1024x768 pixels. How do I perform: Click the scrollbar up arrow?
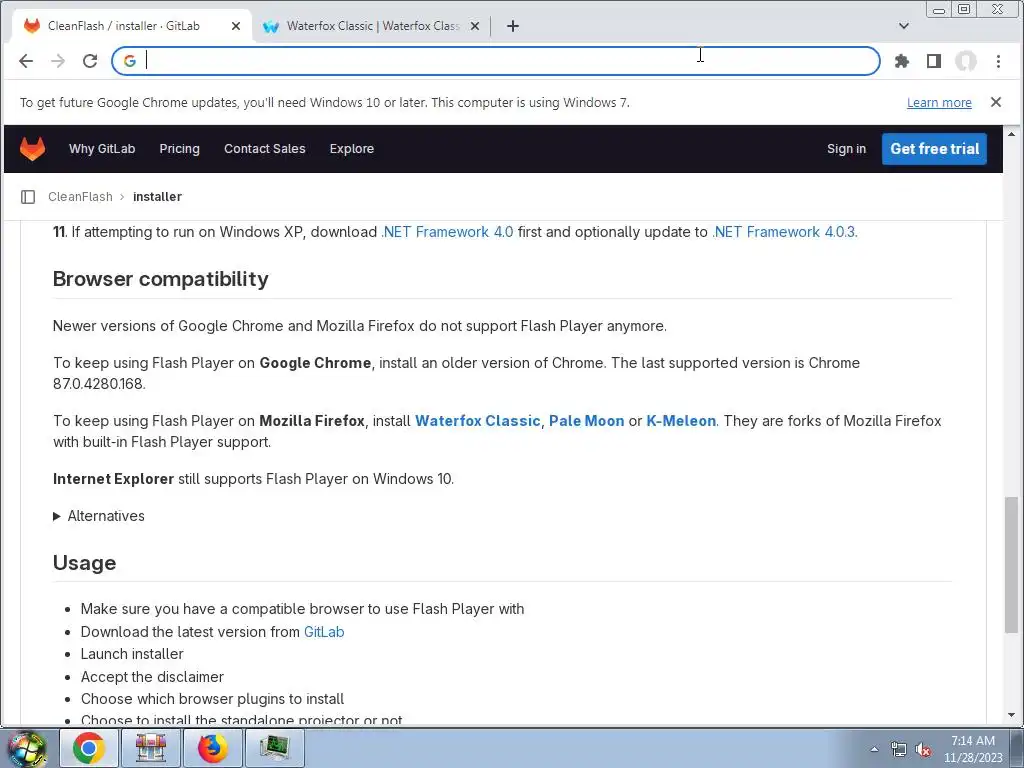(1012, 134)
